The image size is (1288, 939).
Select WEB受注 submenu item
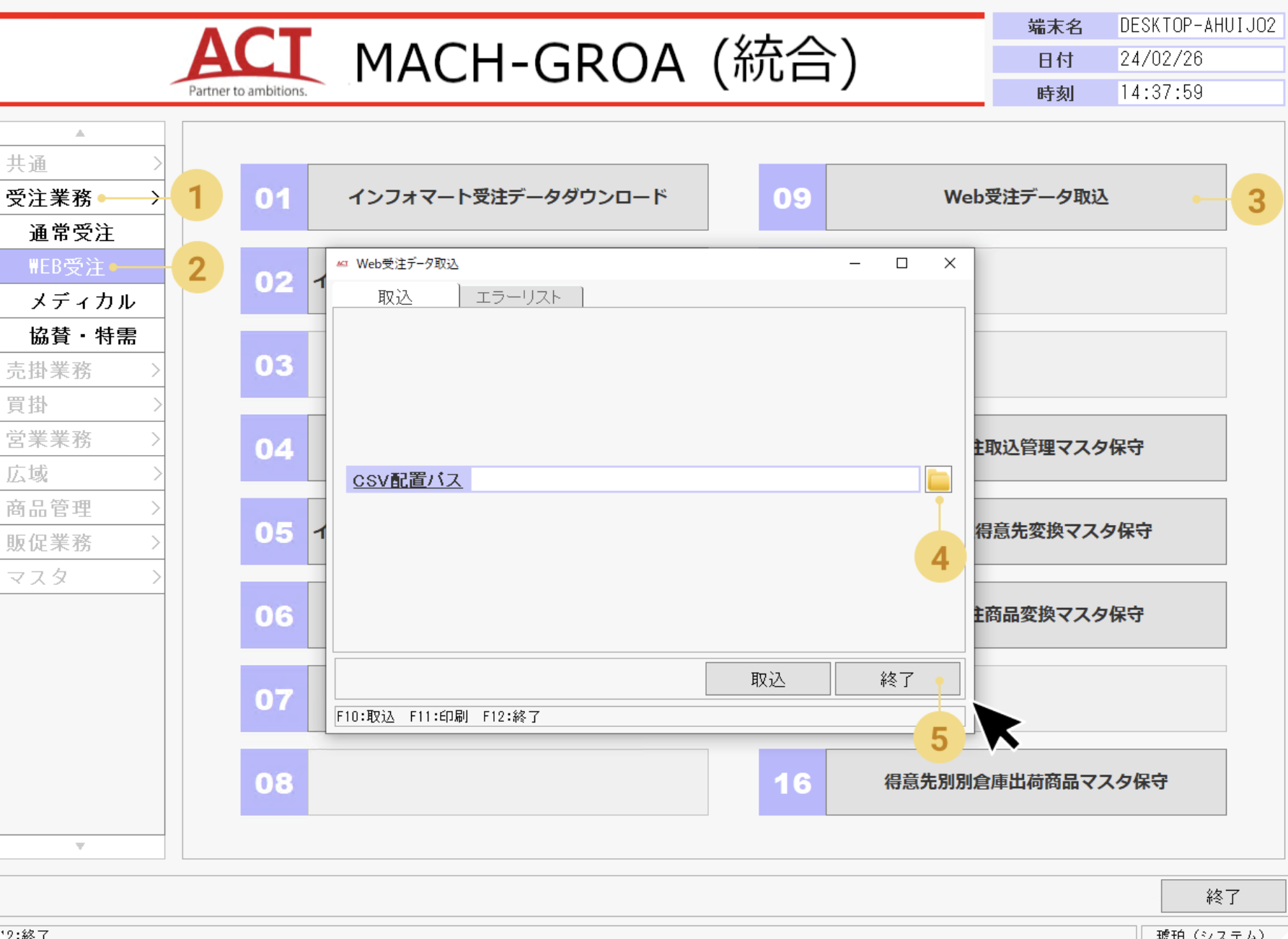82,267
